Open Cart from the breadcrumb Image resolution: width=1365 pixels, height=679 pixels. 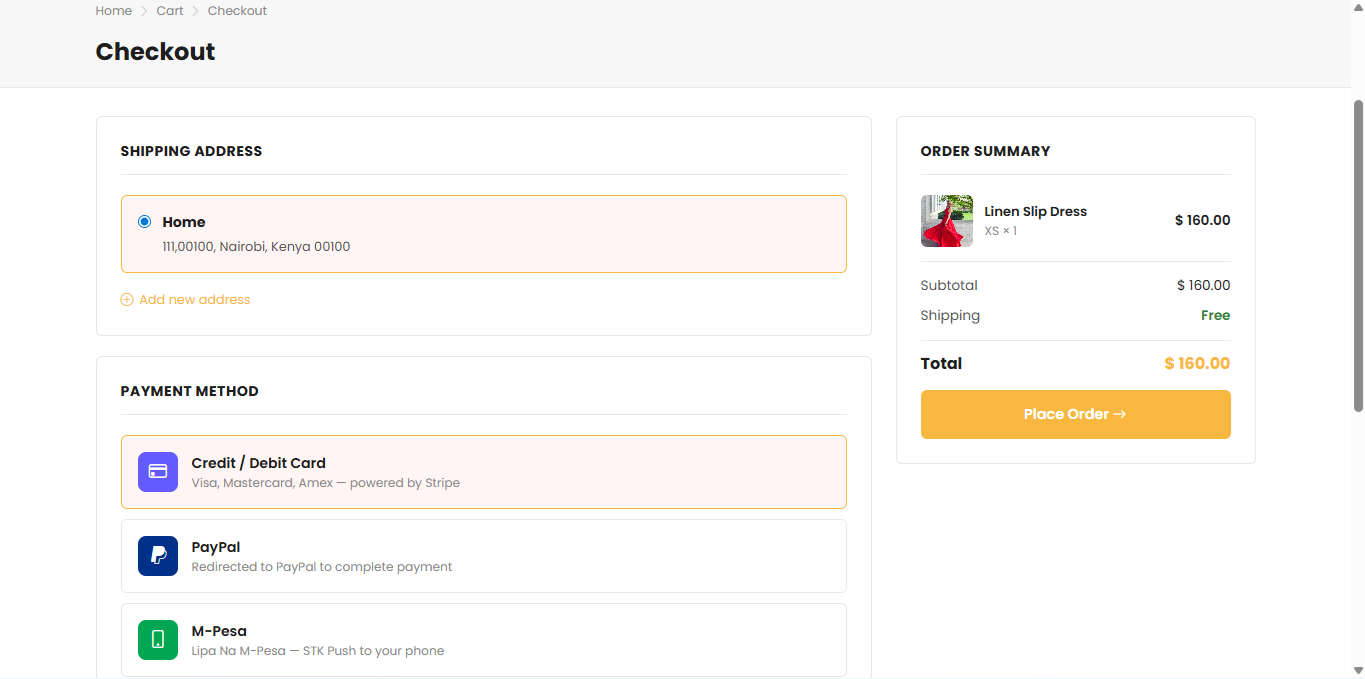pyautogui.click(x=170, y=11)
